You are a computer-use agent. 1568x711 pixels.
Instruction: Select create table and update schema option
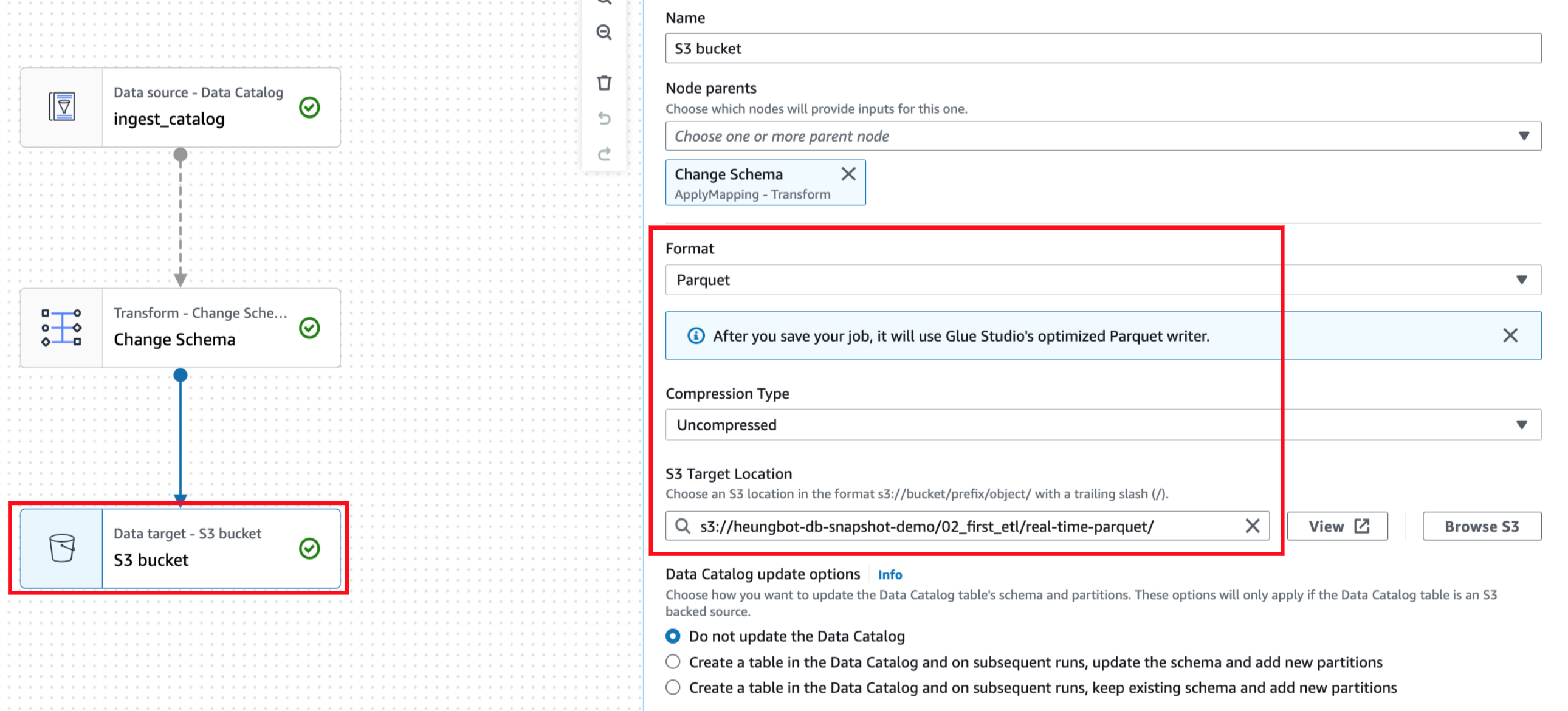click(x=673, y=662)
